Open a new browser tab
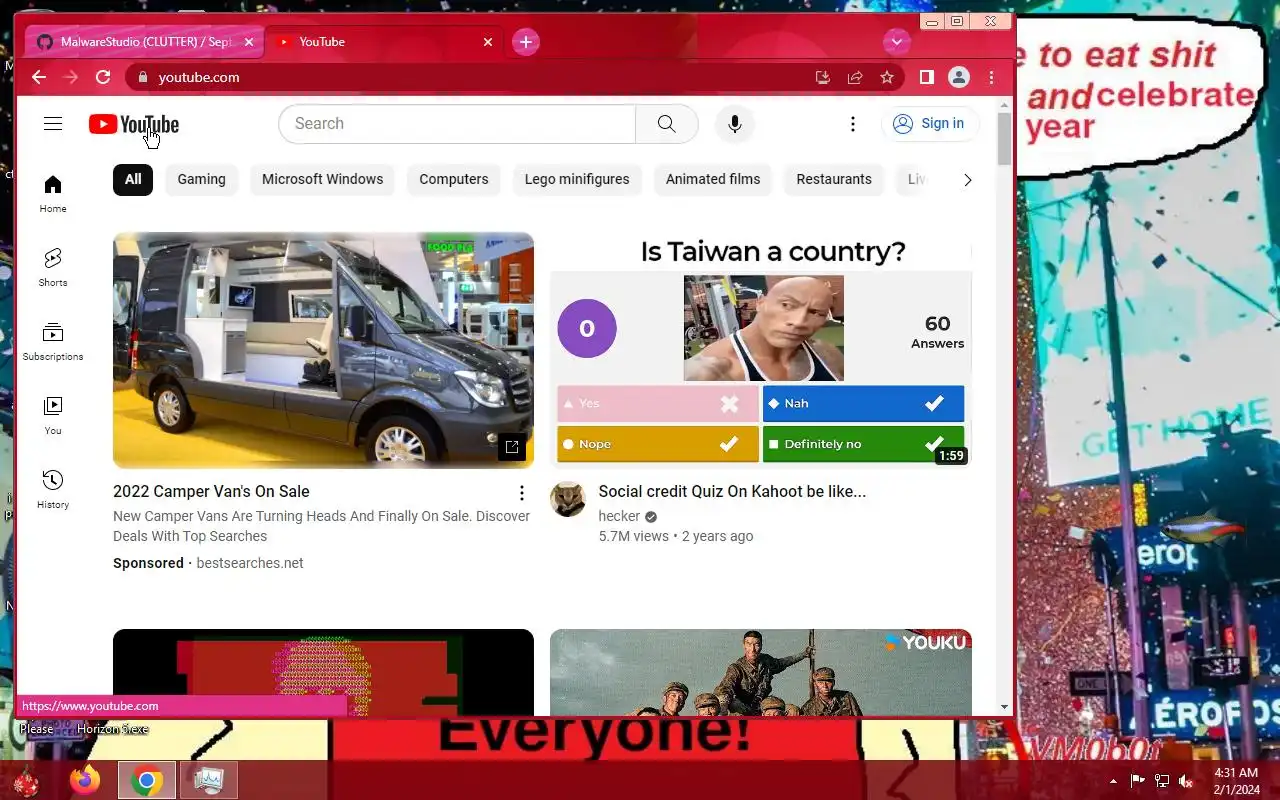The height and width of the screenshot is (800, 1280). point(526,42)
